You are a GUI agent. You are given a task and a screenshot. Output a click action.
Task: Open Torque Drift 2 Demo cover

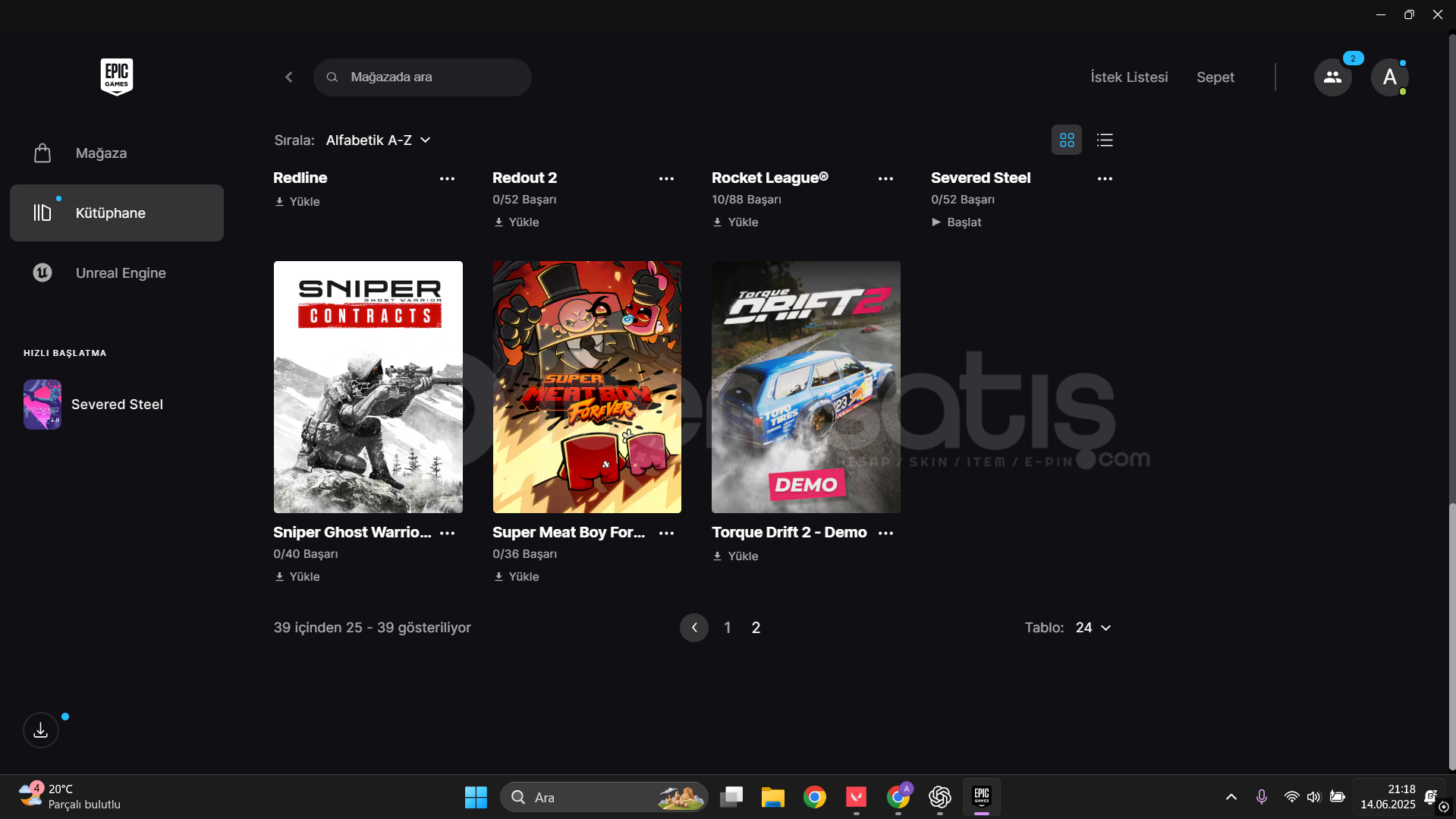point(806,387)
